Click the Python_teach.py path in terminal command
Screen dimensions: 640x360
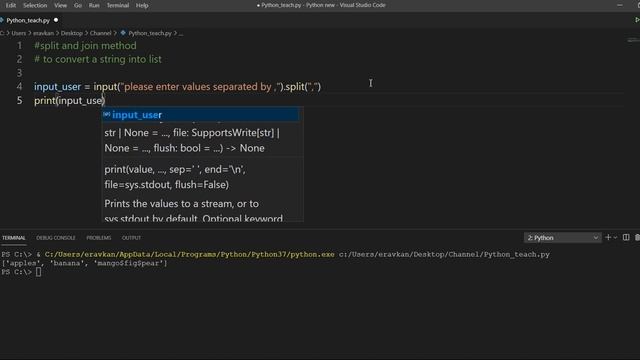pos(444,254)
